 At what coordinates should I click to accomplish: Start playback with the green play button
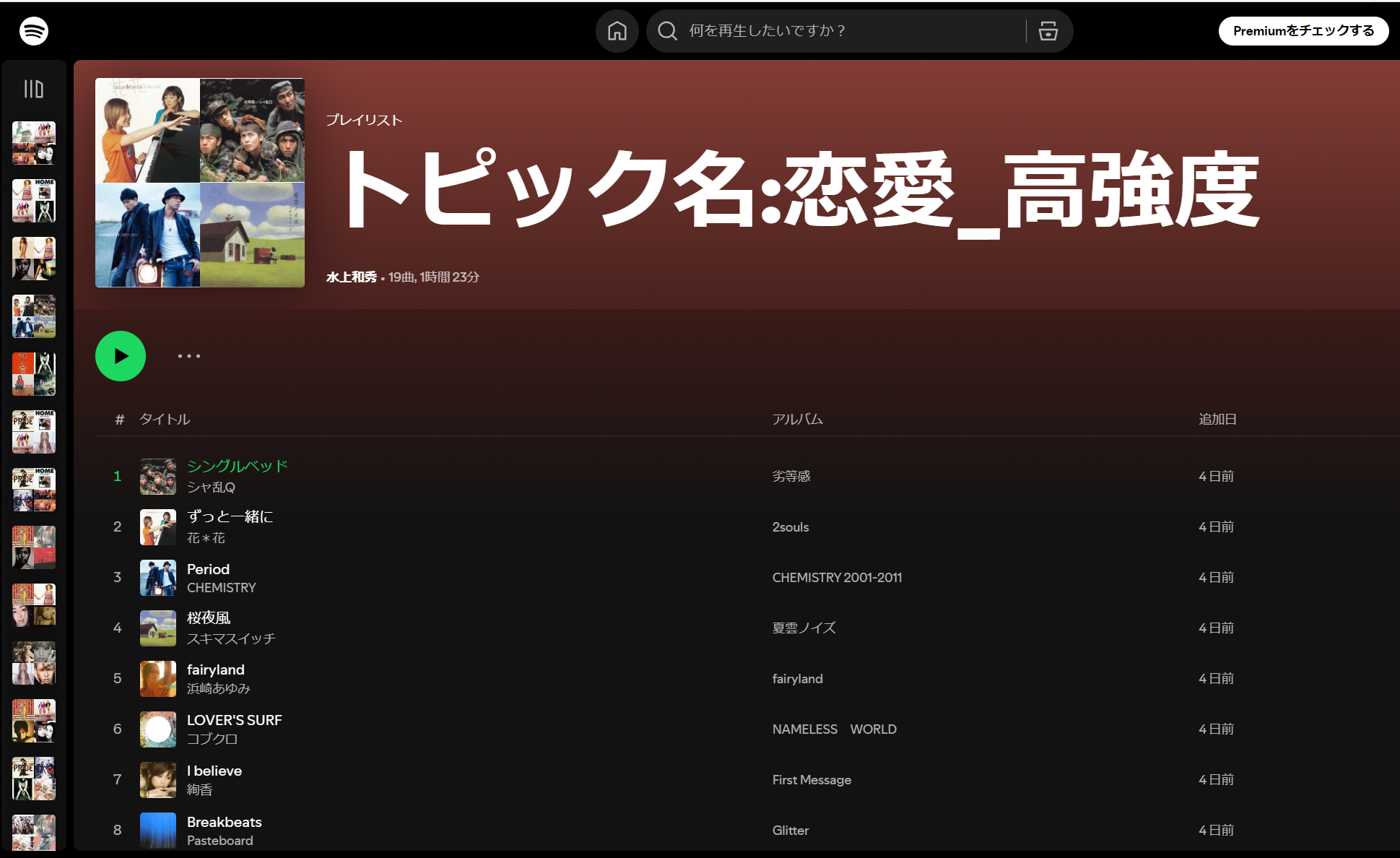tap(120, 356)
